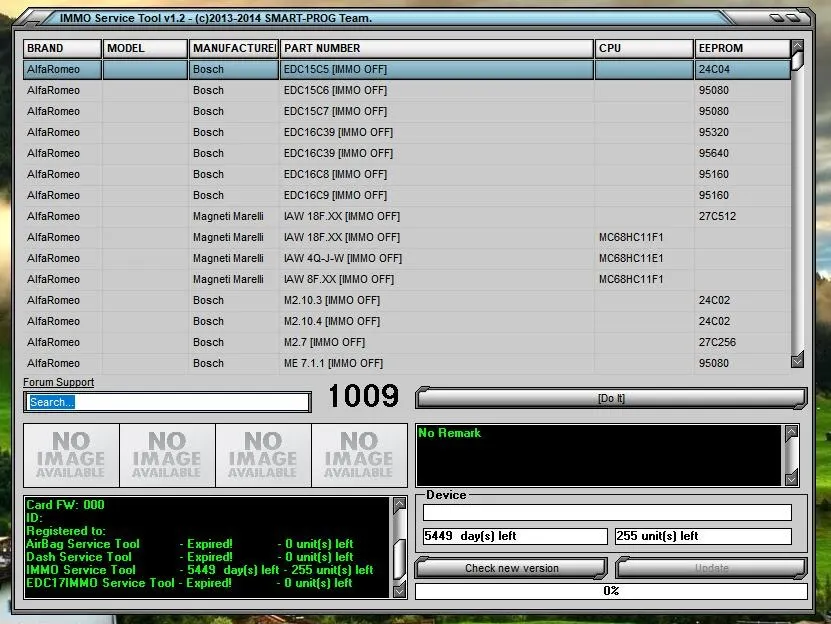Sort list by MODEL column header
The image size is (831, 624).
point(145,48)
